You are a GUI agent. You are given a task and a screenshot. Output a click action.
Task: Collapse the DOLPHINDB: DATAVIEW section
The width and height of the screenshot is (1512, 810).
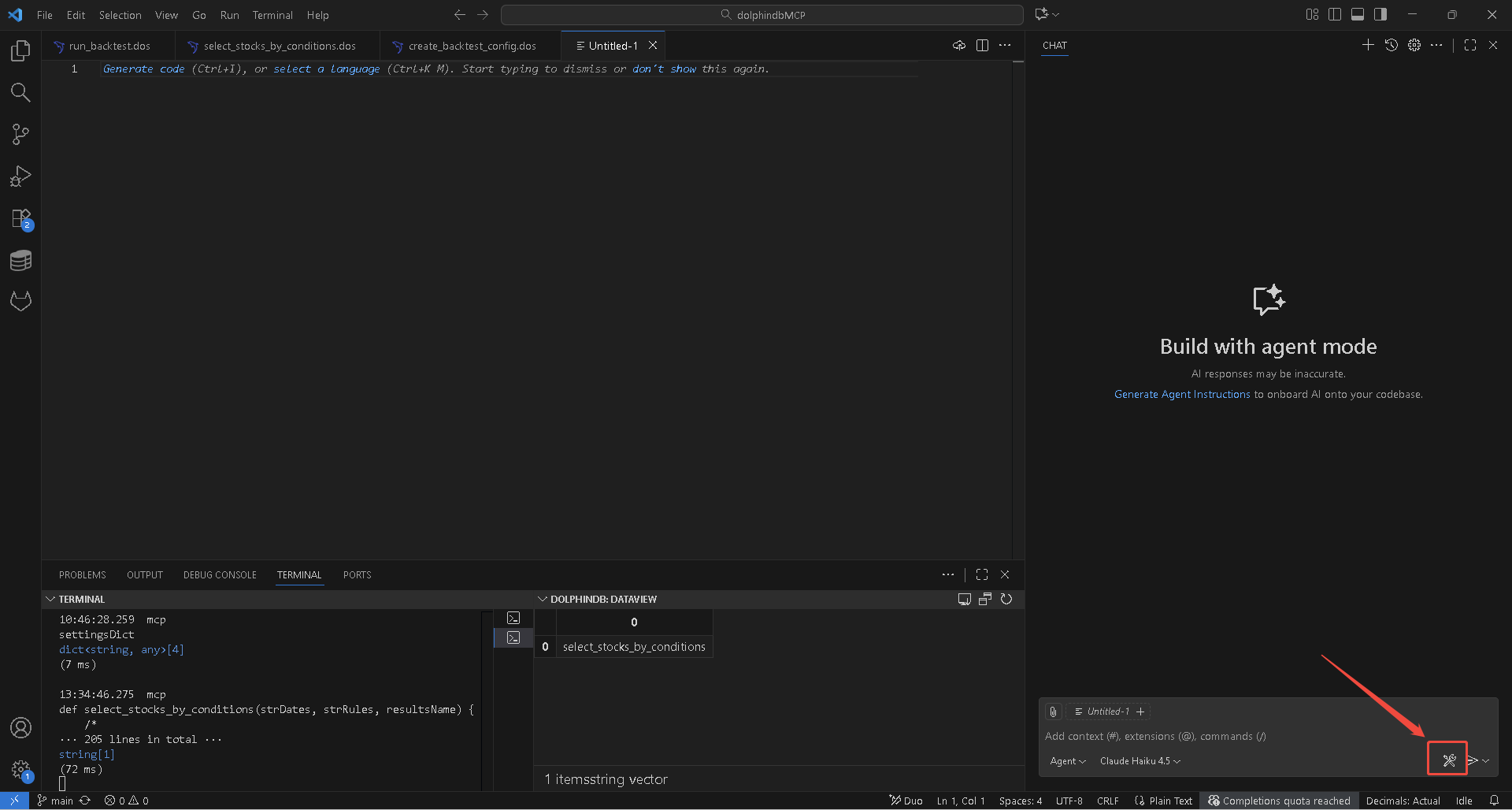coord(543,600)
